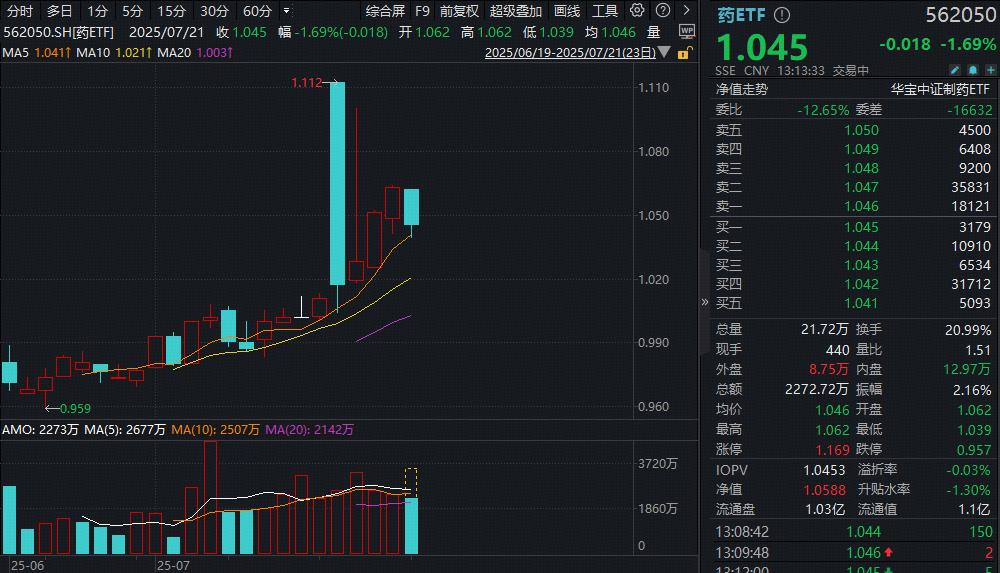Viewport: 1000px width, 573px height.
Task: Open the 画线 drawing tools
Action: [567, 11]
